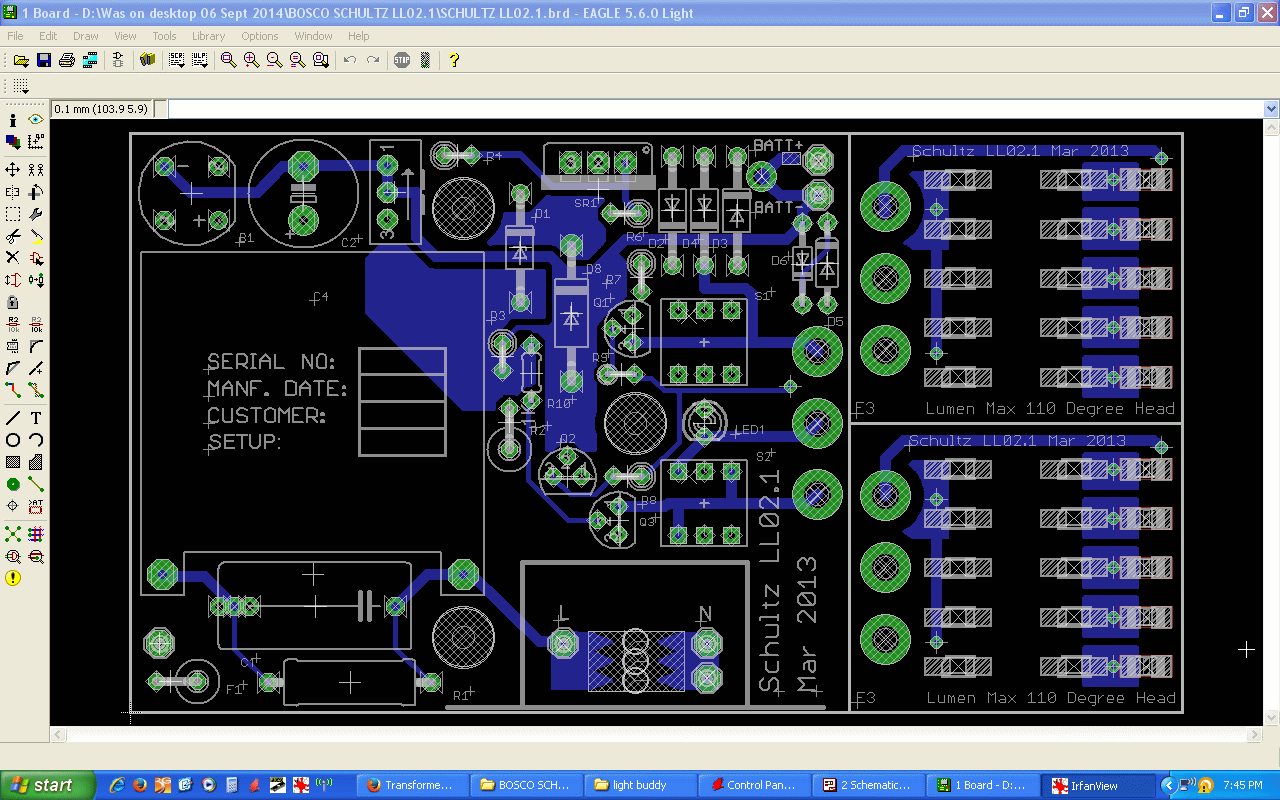Select the Cut (scissors) tool

click(x=13, y=236)
